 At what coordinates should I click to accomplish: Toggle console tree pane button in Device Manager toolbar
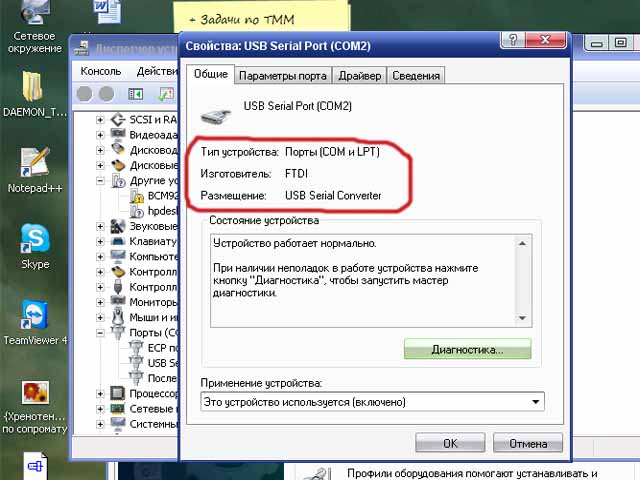coord(136,94)
